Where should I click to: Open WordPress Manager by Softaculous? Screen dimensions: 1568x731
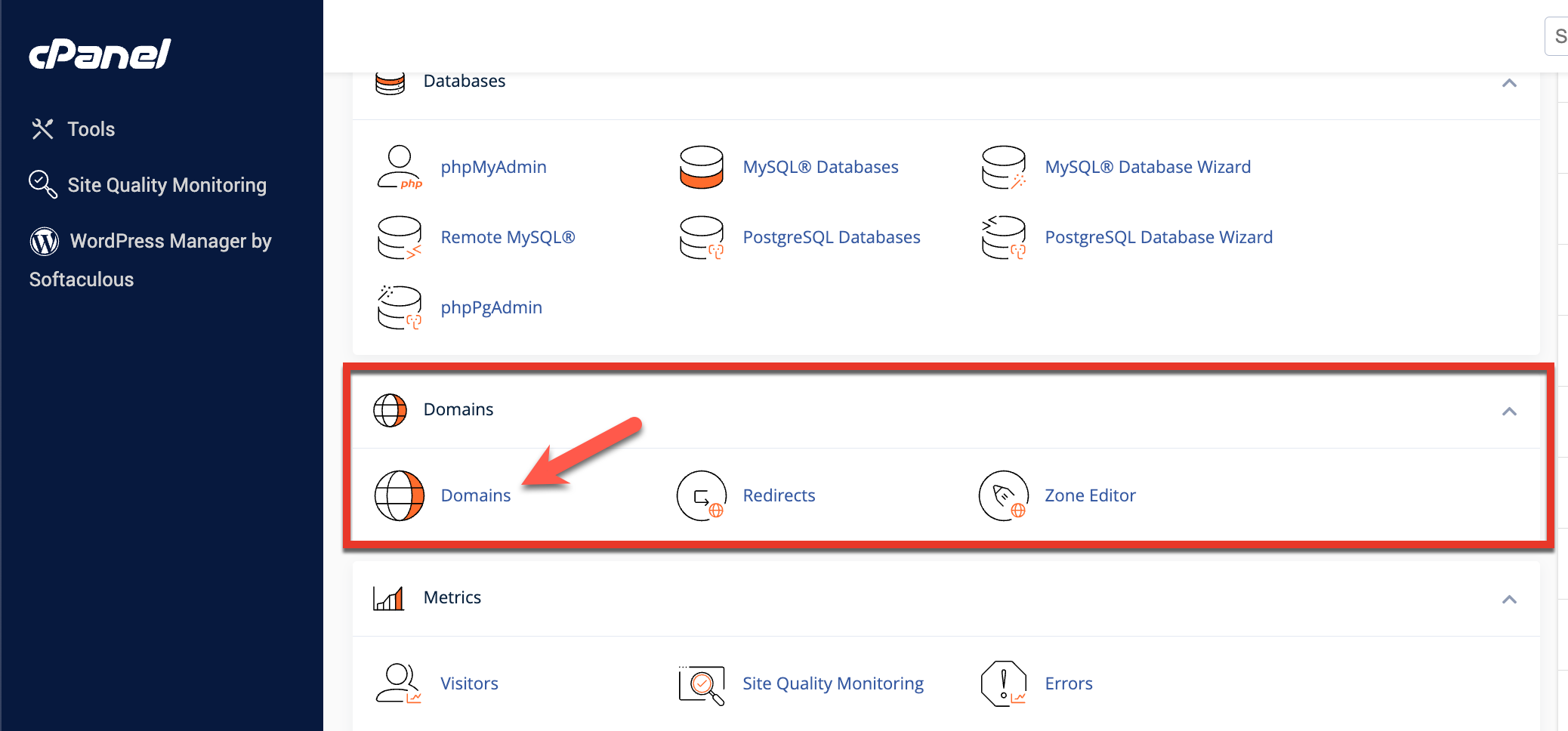point(150,260)
